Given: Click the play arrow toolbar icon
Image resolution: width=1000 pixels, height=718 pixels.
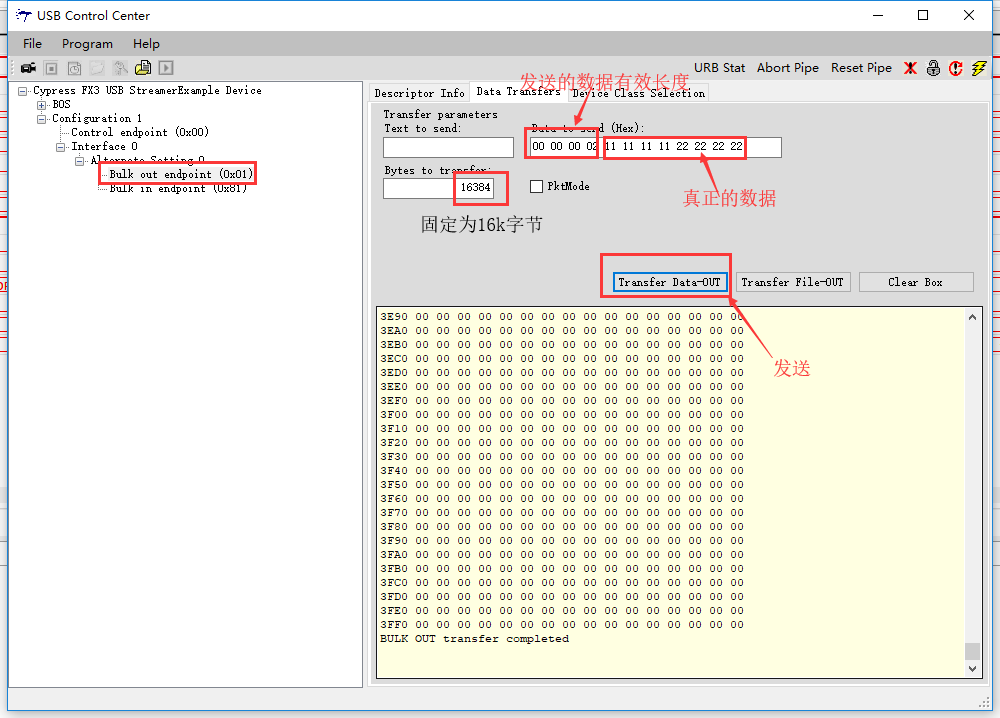Looking at the screenshot, I should [166, 68].
